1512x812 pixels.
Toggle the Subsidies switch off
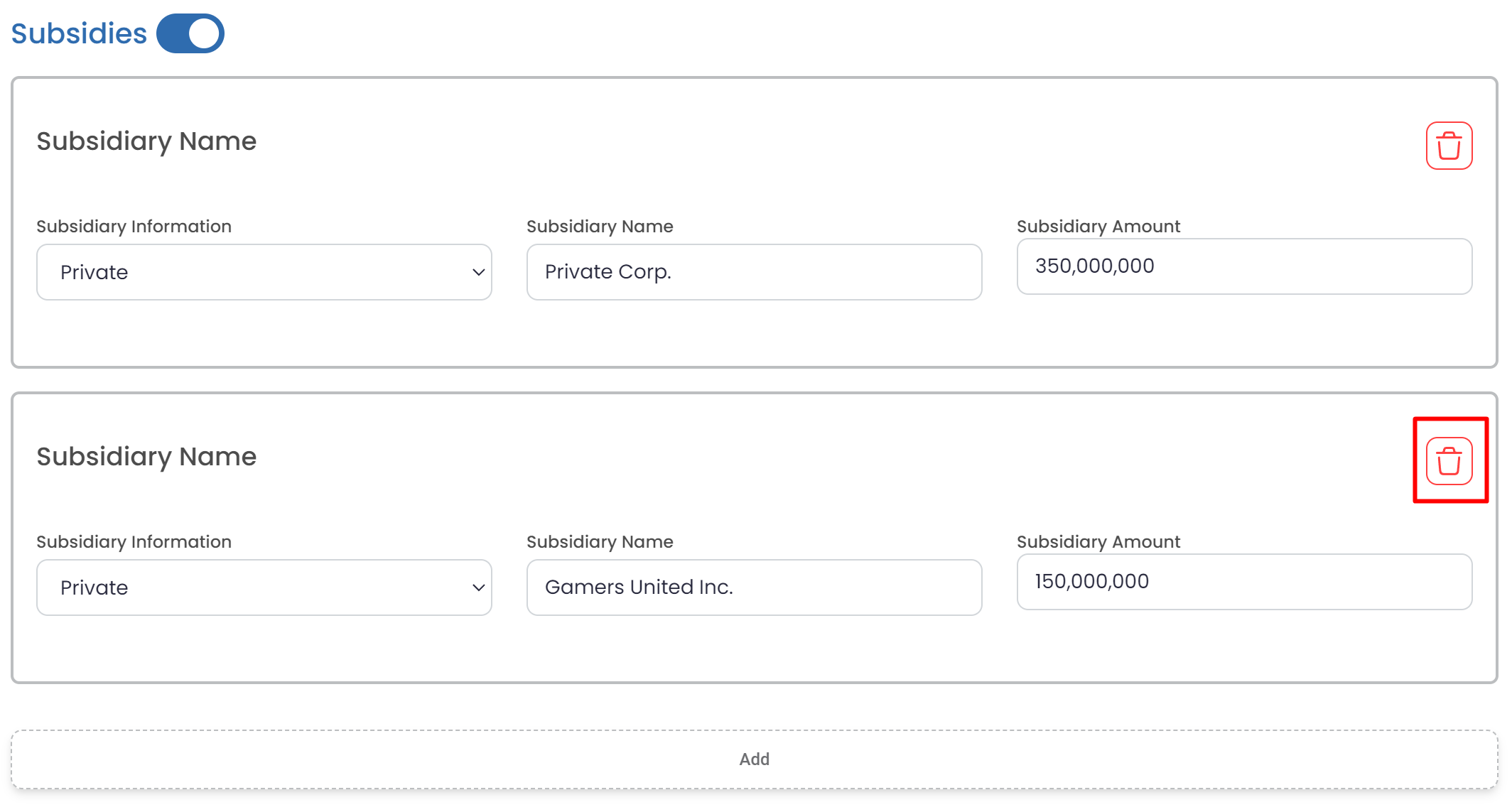point(190,33)
